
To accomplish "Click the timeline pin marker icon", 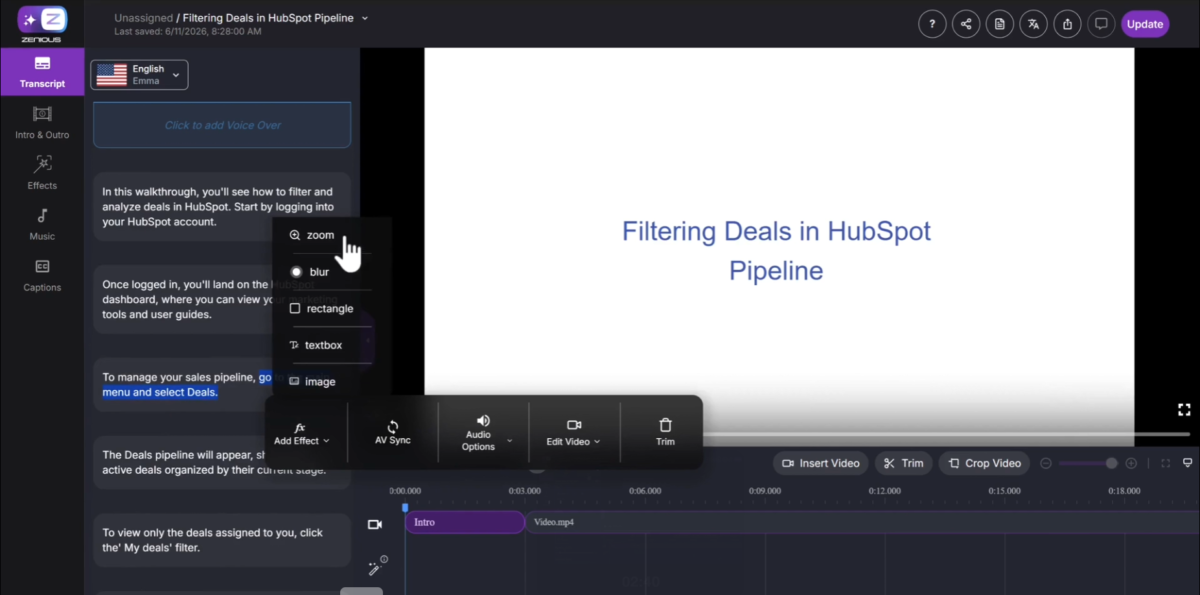I will tap(1187, 463).
